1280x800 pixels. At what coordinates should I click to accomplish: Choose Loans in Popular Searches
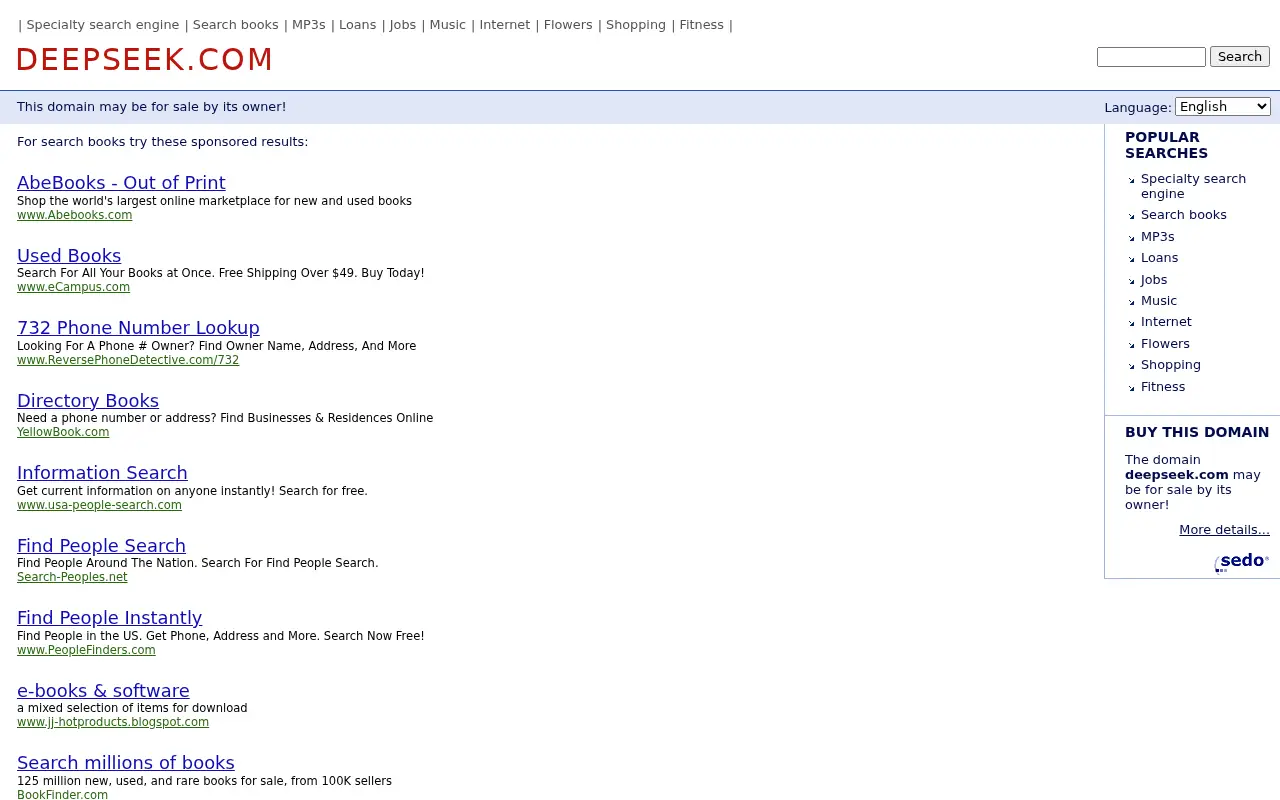pos(1159,258)
